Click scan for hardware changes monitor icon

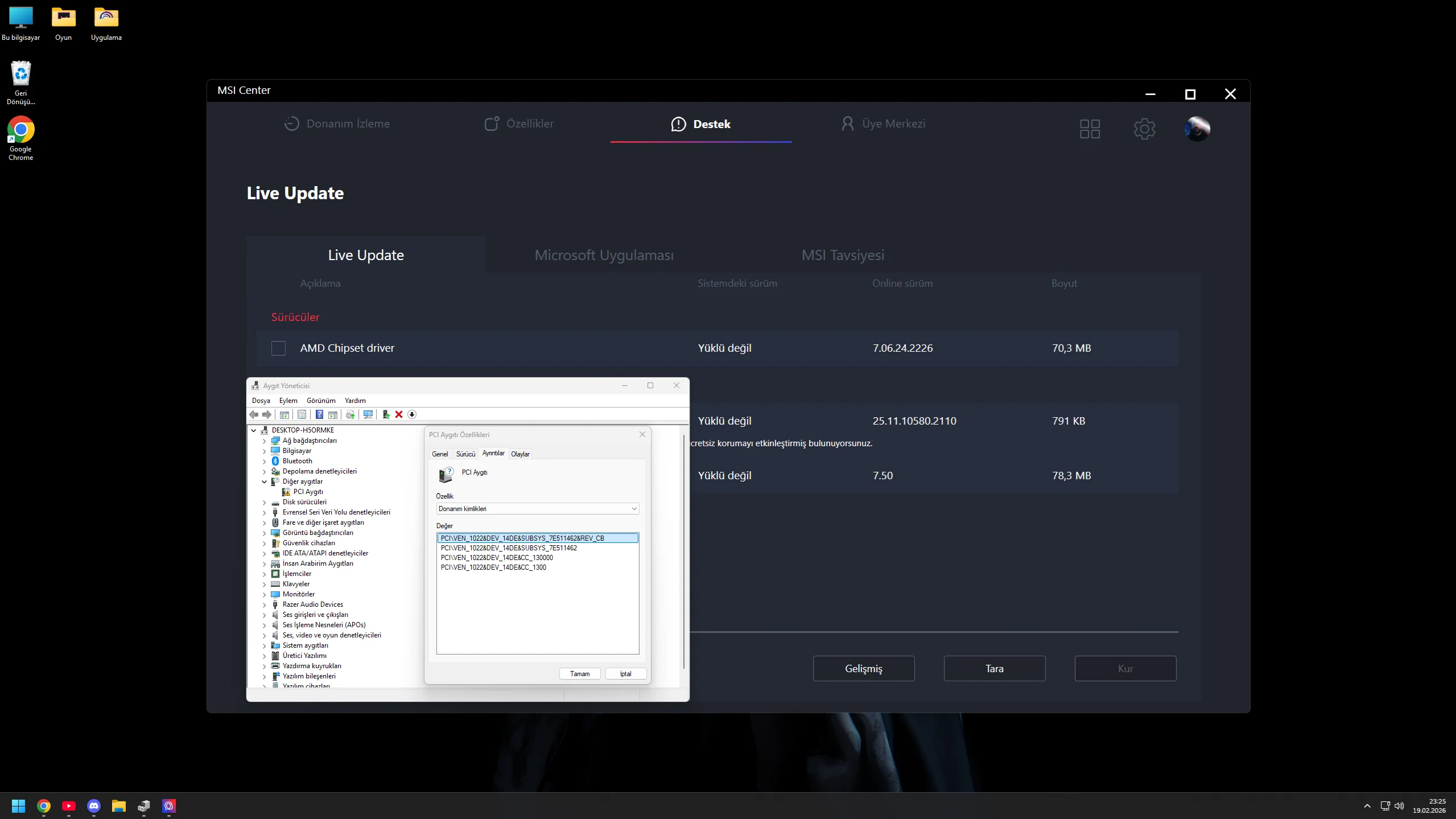point(368,414)
